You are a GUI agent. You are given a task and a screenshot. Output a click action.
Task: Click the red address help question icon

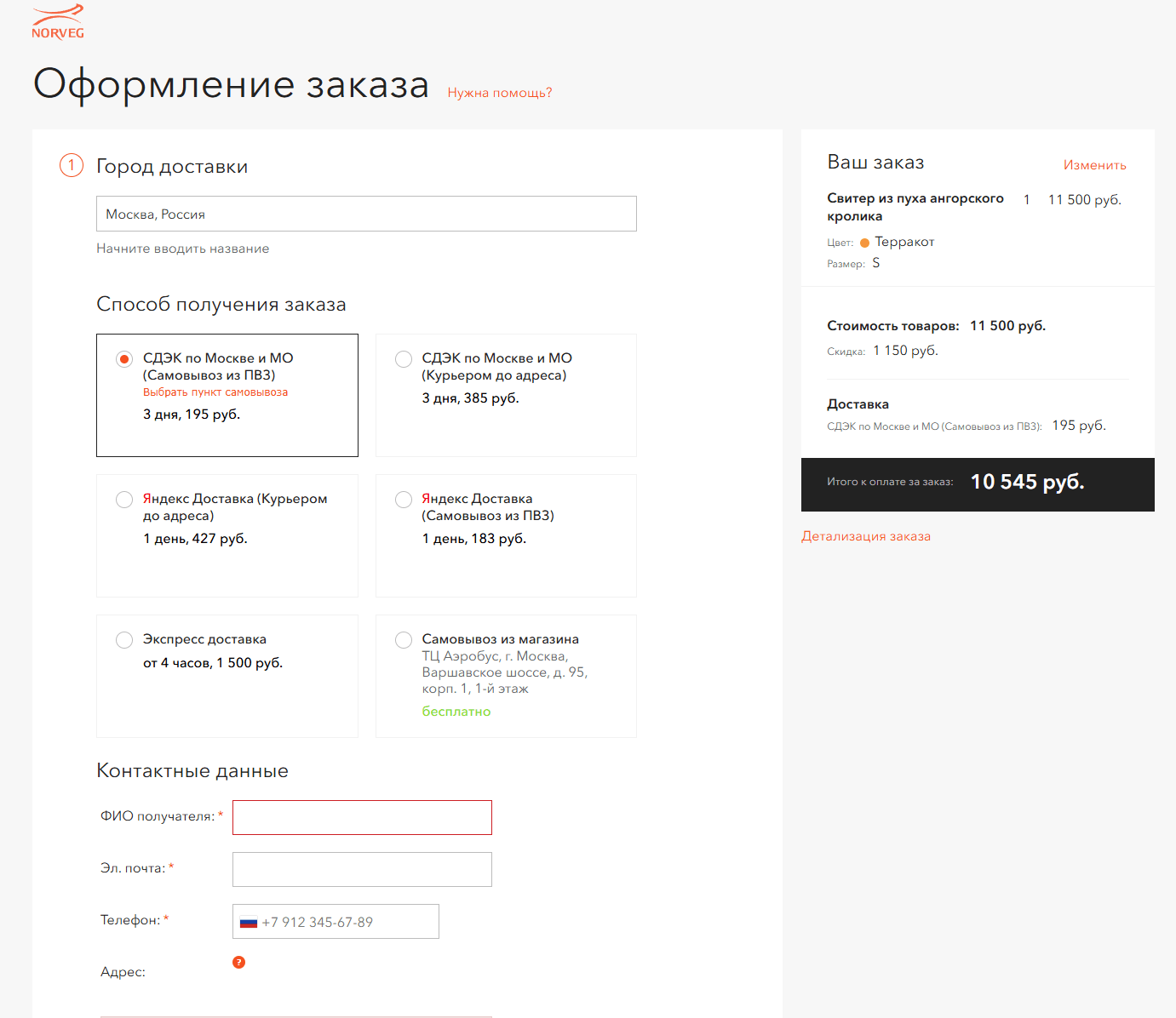[238, 962]
